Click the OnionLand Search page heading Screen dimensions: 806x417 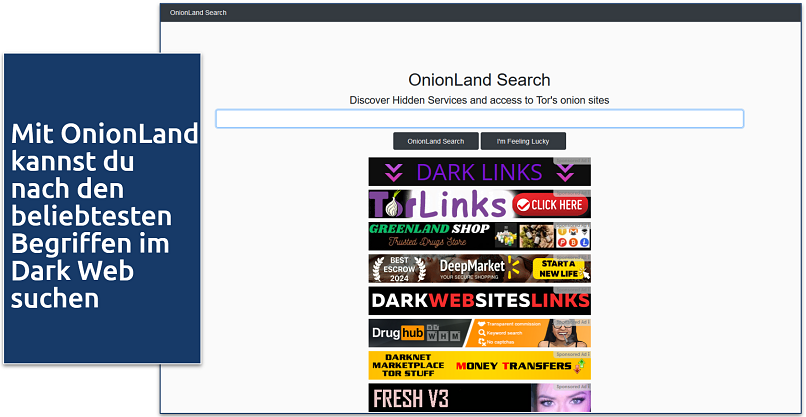[479, 80]
